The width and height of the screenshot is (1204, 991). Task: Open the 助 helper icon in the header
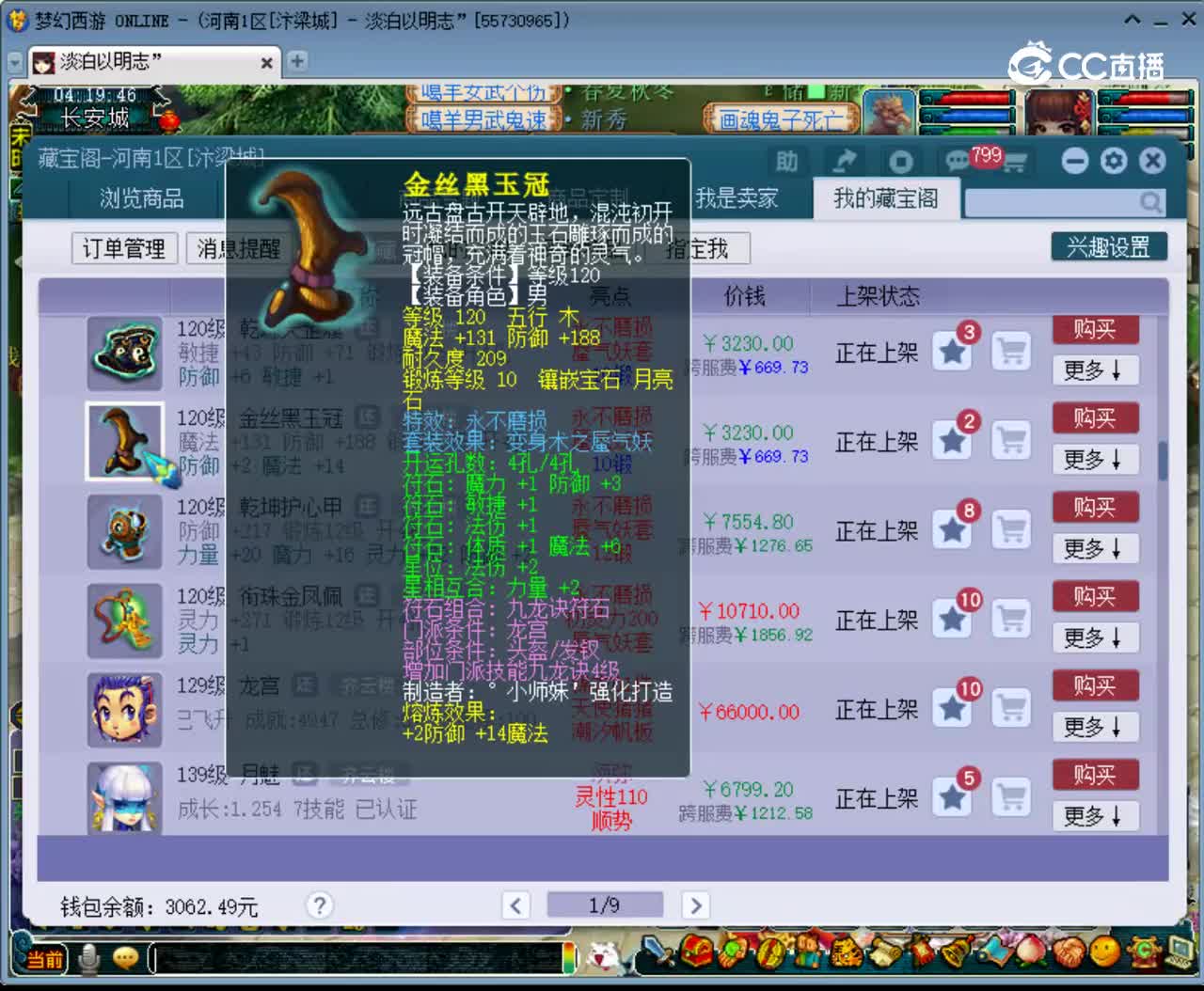[786, 161]
